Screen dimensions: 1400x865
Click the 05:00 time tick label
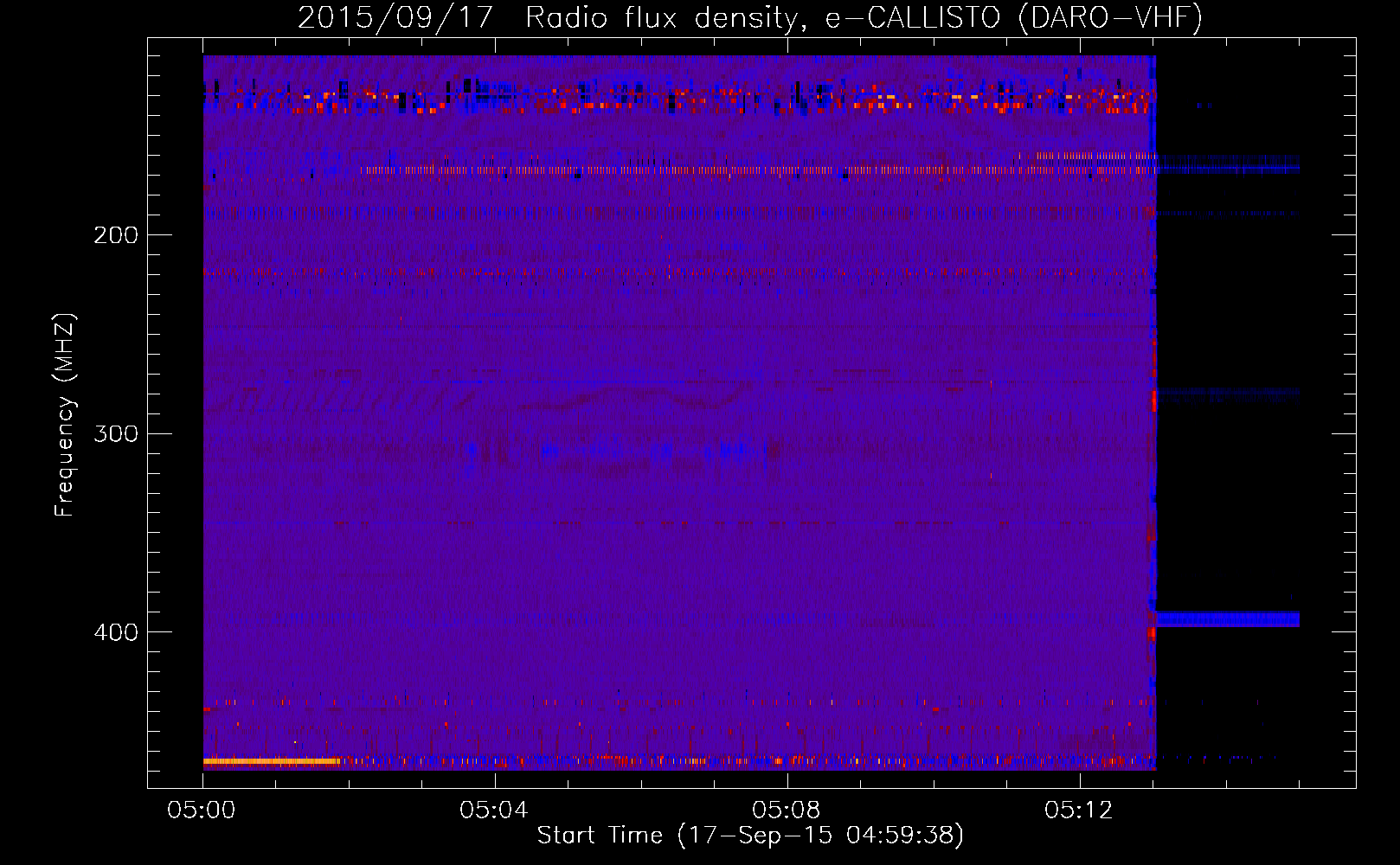tap(202, 811)
